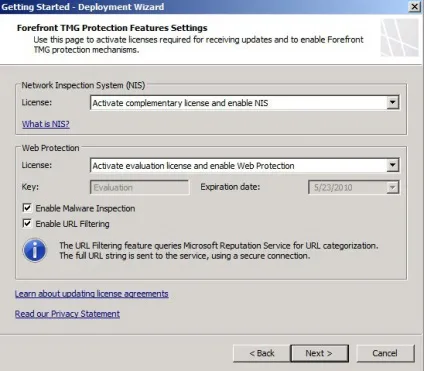Viewport: 424px width, 371px height.
Task: Open the NIS License dropdown
Action: click(245, 103)
